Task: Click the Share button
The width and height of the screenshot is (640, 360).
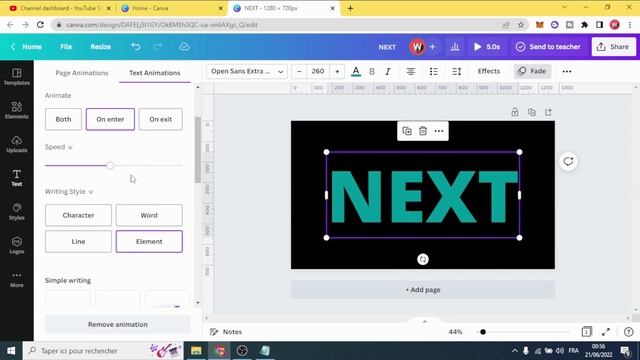Action: point(613,47)
